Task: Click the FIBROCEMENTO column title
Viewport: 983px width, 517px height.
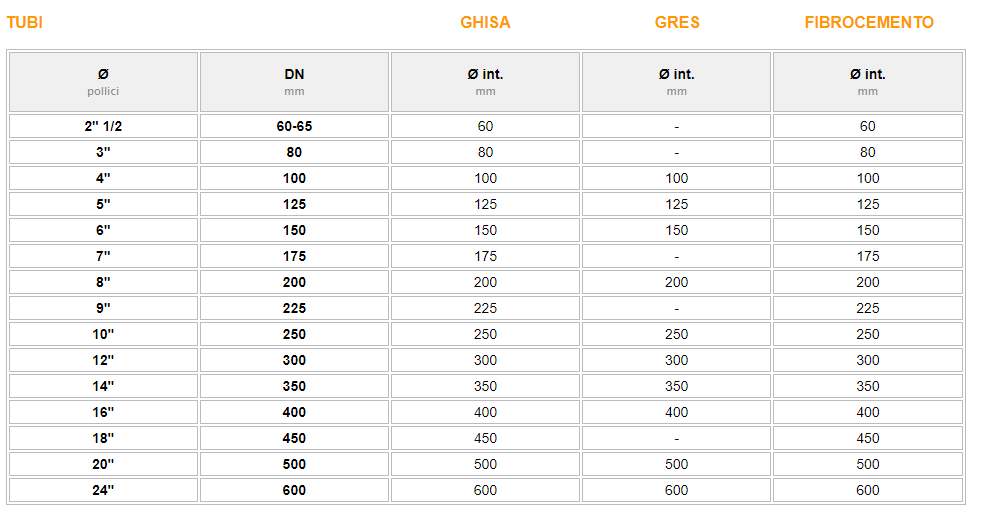Action: pyautogui.click(x=869, y=23)
